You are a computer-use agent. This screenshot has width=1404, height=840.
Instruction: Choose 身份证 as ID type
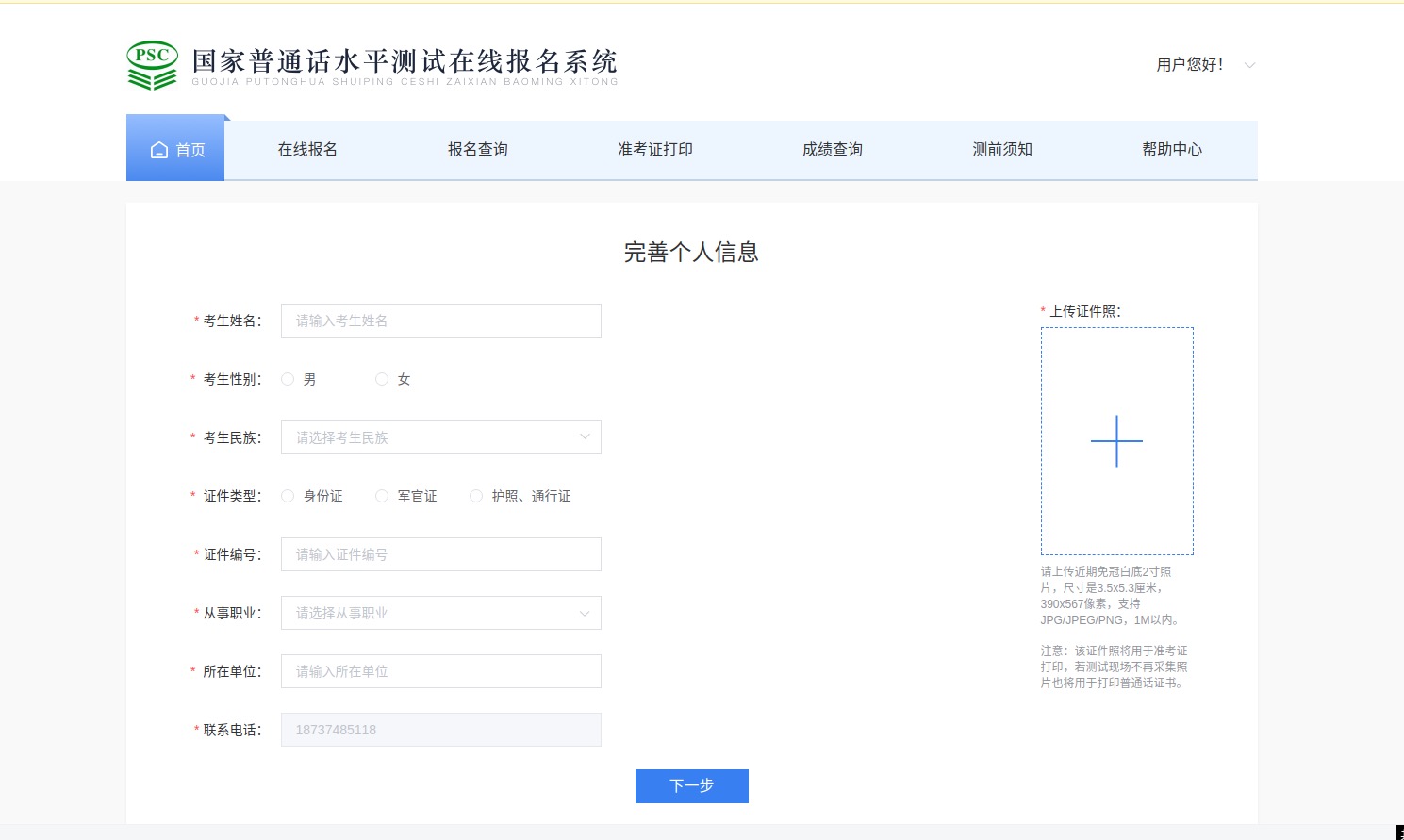tap(288, 496)
